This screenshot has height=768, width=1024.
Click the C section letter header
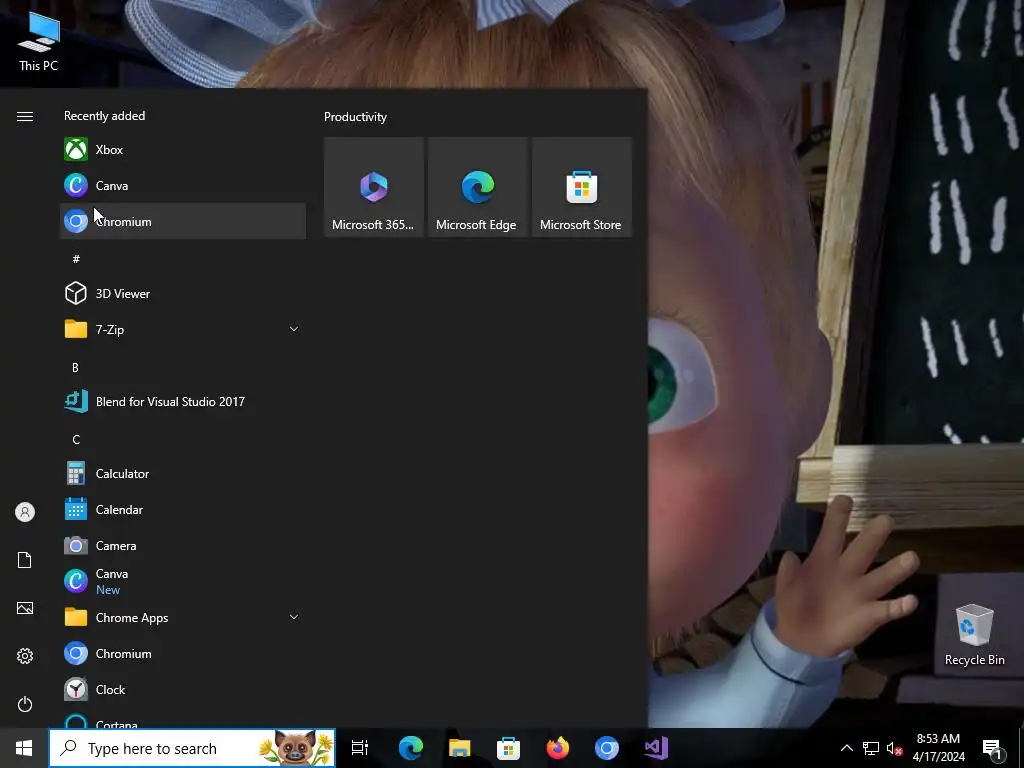tap(76, 440)
